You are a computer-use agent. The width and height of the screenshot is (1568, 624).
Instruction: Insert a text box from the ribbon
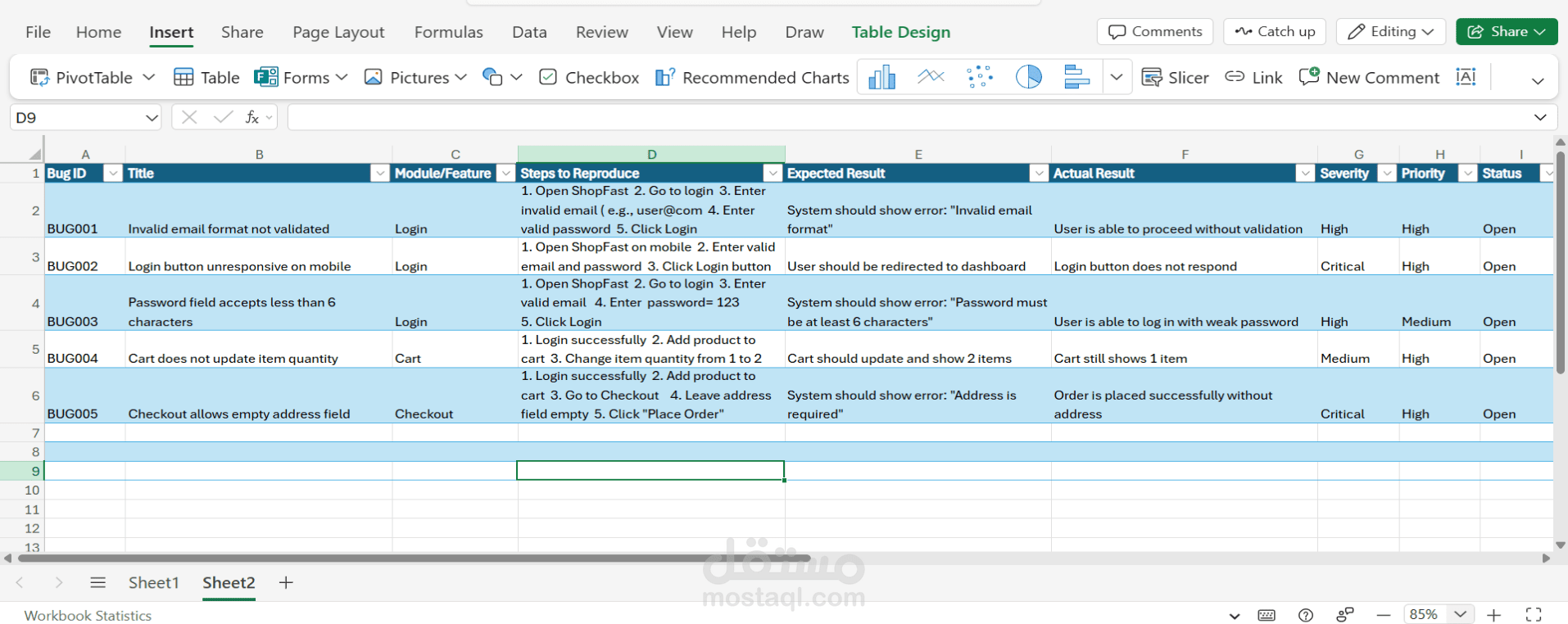coord(1466,77)
